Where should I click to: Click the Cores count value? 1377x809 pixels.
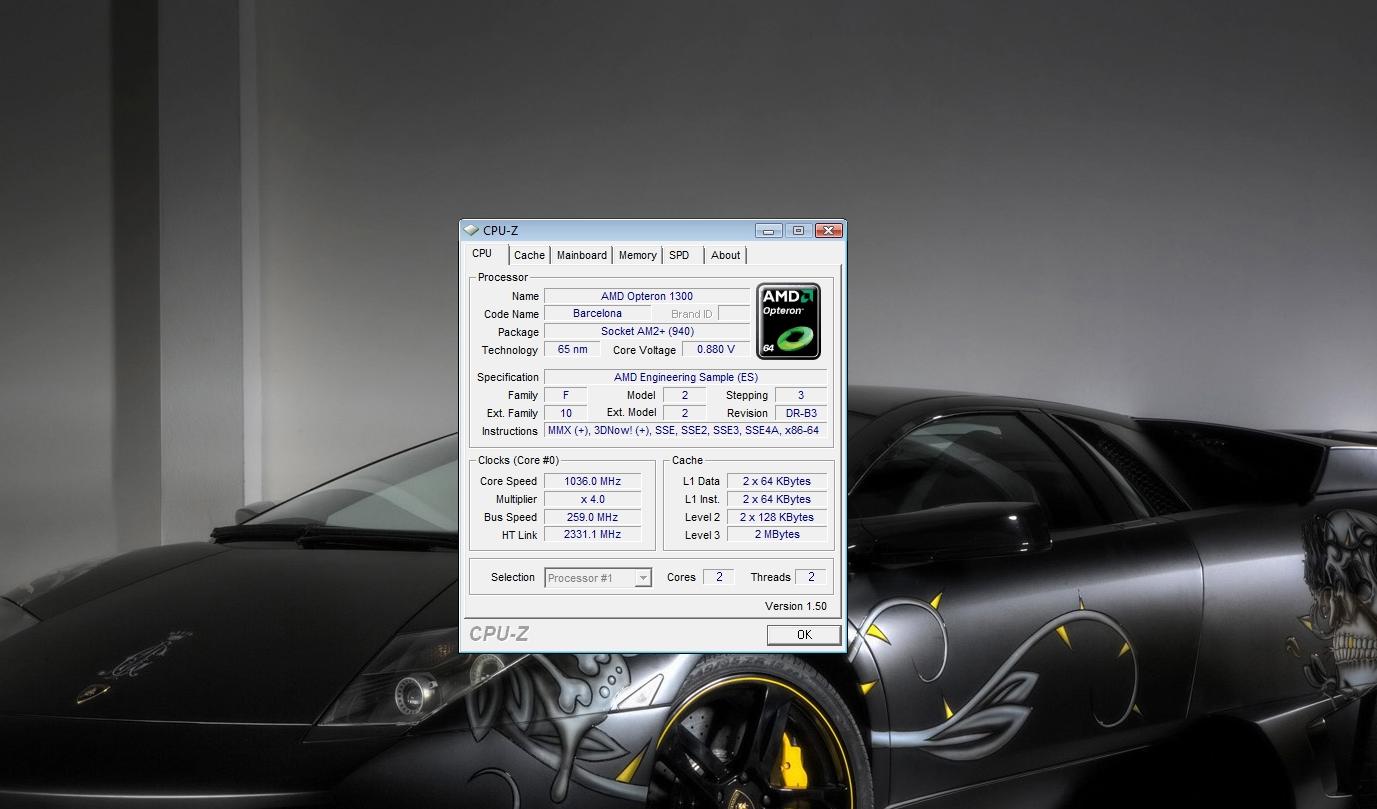pyautogui.click(x=718, y=577)
